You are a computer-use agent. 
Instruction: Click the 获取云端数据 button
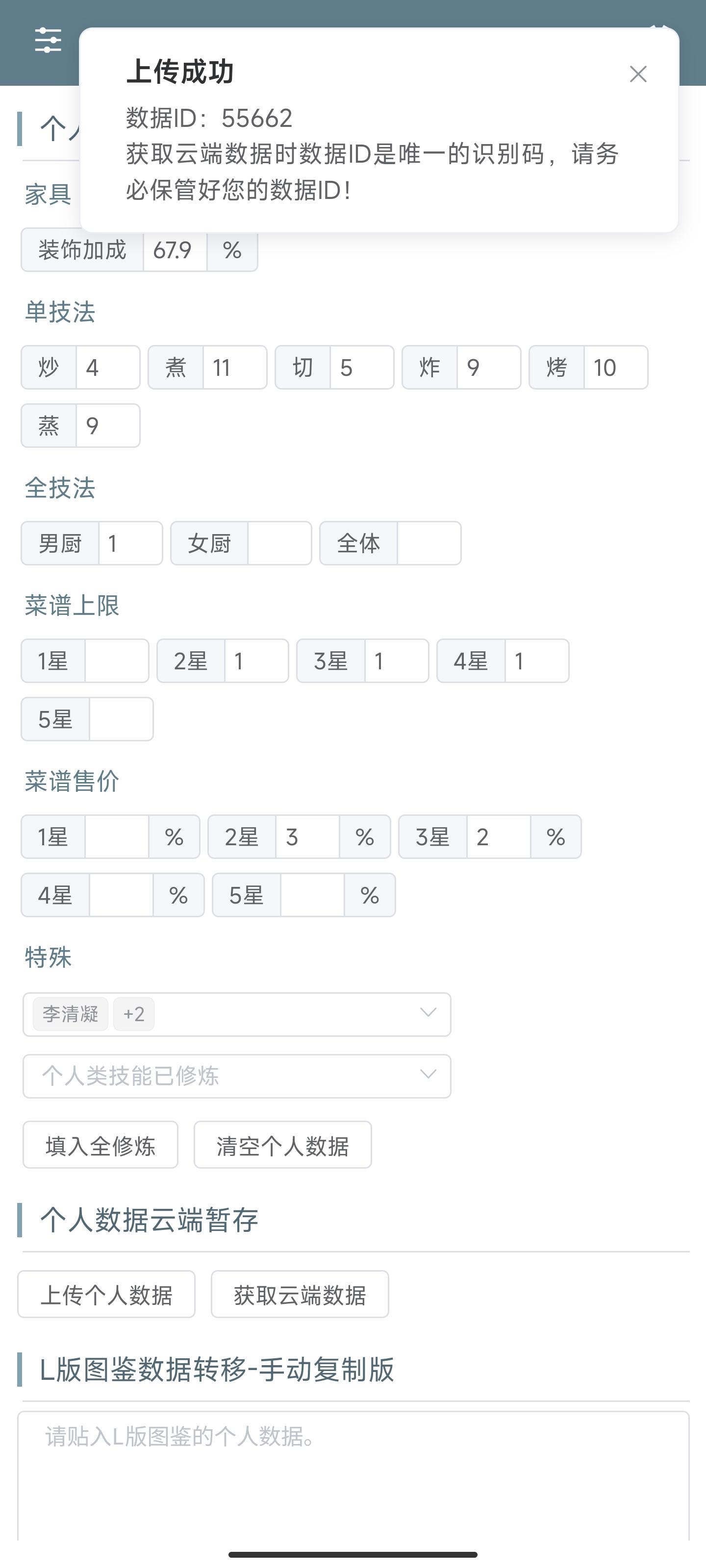pyautogui.click(x=300, y=1294)
